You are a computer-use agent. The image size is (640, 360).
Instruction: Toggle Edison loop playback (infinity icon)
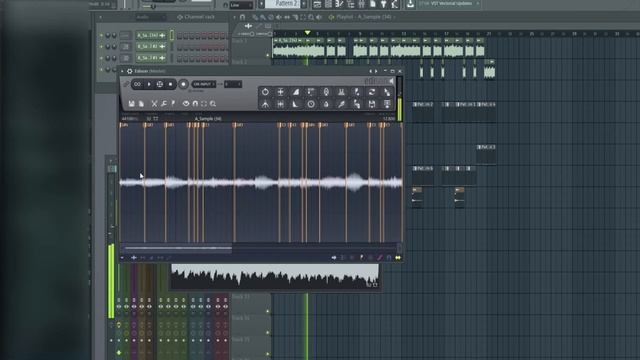tap(138, 84)
